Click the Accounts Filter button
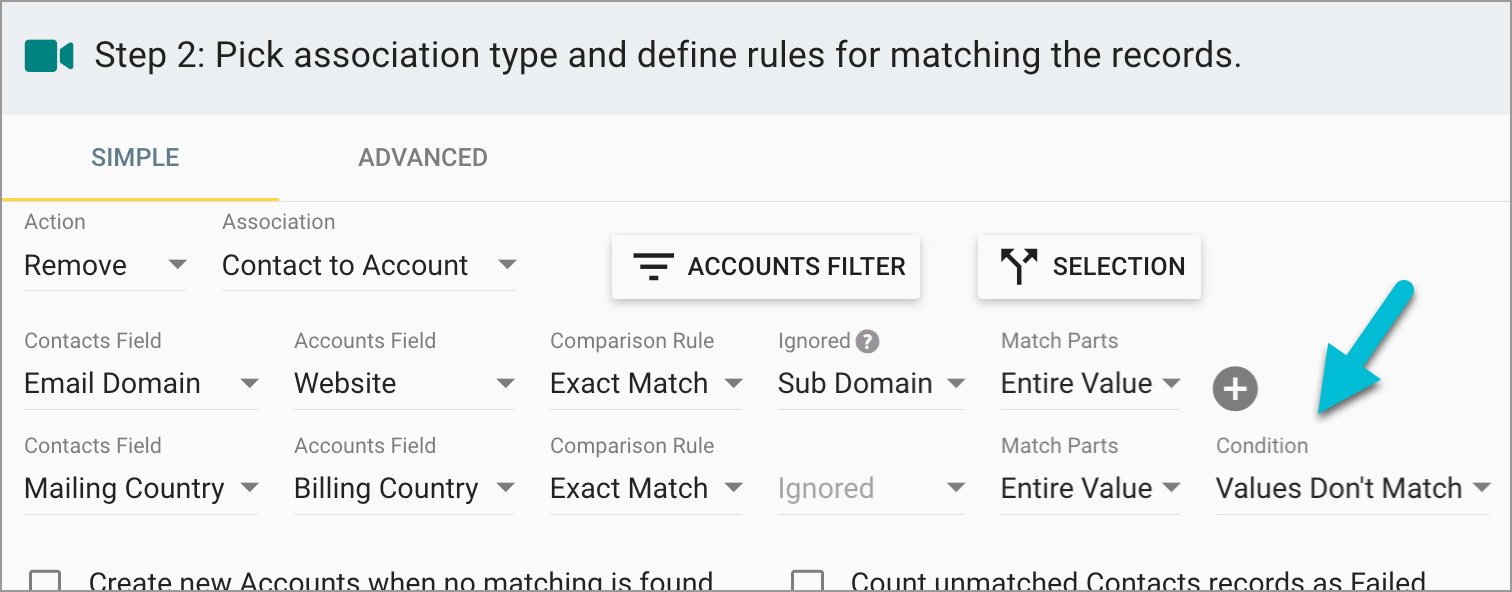The height and width of the screenshot is (592, 1512). tap(765, 266)
